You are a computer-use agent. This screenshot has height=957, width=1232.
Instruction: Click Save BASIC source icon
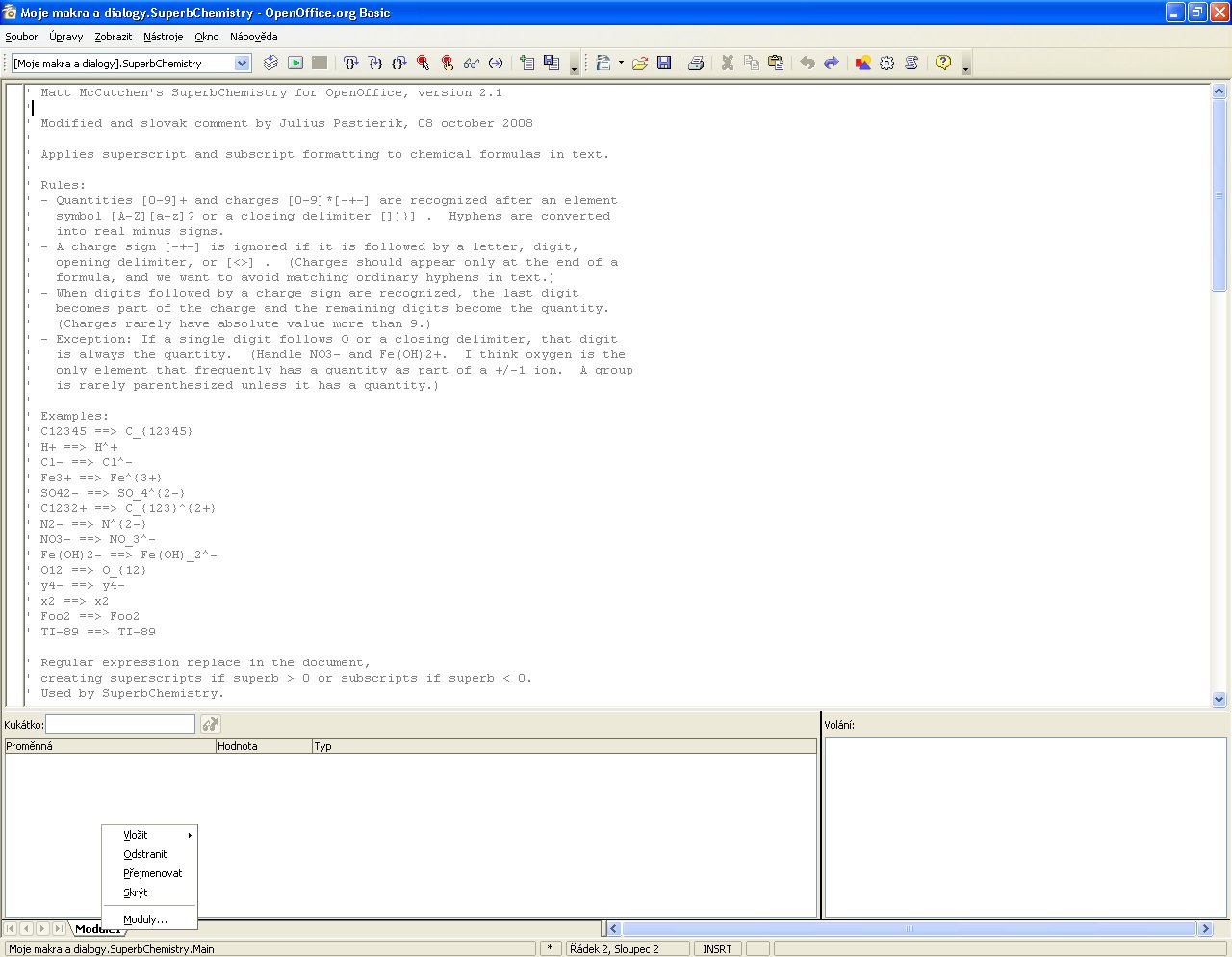tap(551, 63)
